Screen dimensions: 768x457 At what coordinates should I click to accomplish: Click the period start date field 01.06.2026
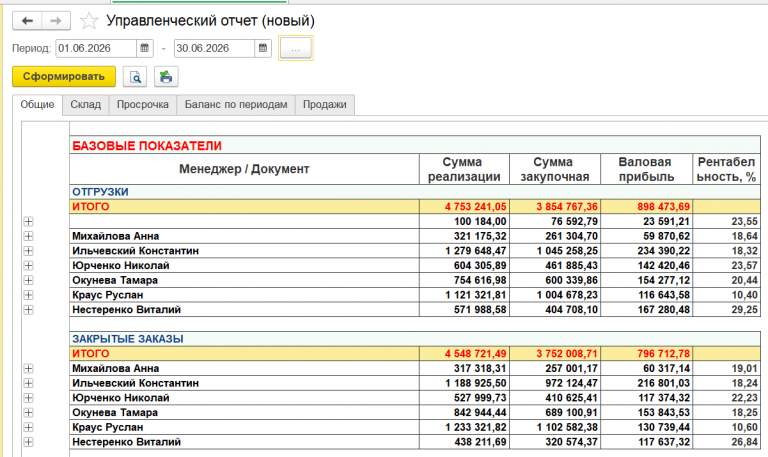(x=96, y=48)
